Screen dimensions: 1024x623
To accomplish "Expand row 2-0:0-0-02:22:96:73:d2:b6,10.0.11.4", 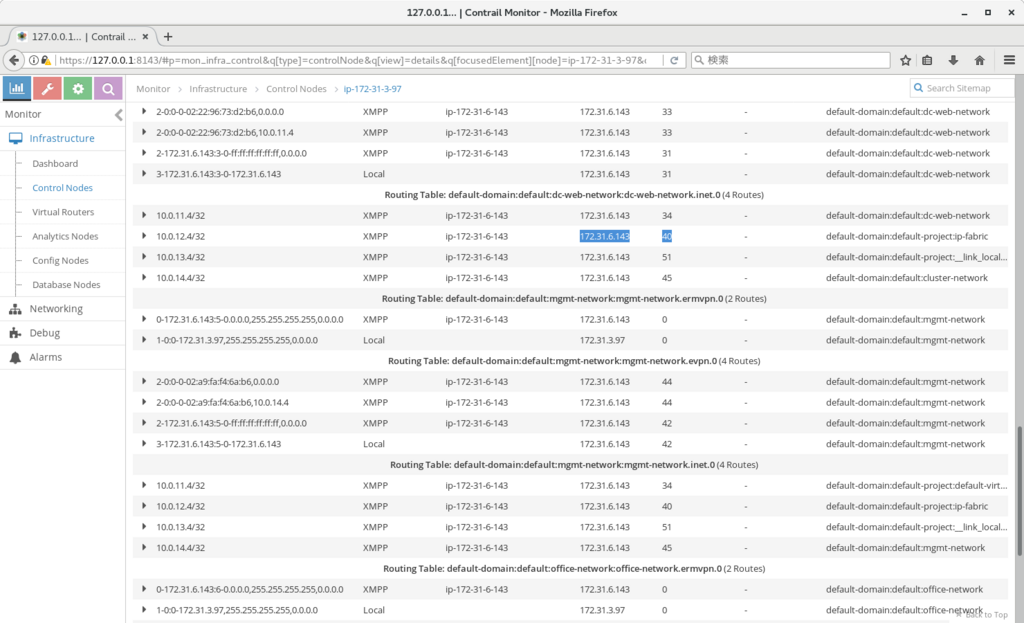I will pyautogui.click(x=144, y=133).
